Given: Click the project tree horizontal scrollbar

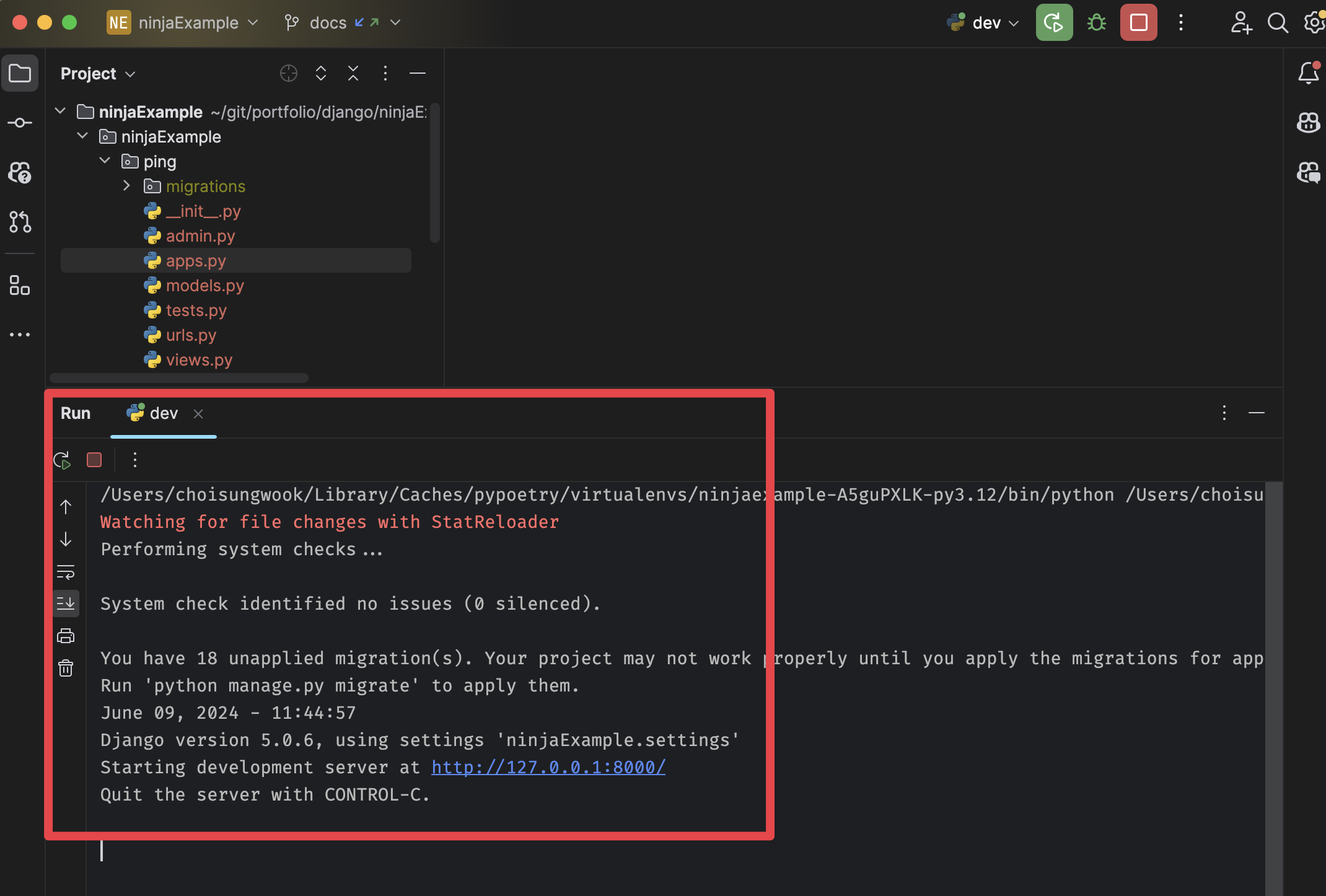Looking at the screenshot, I should [178, 378].
